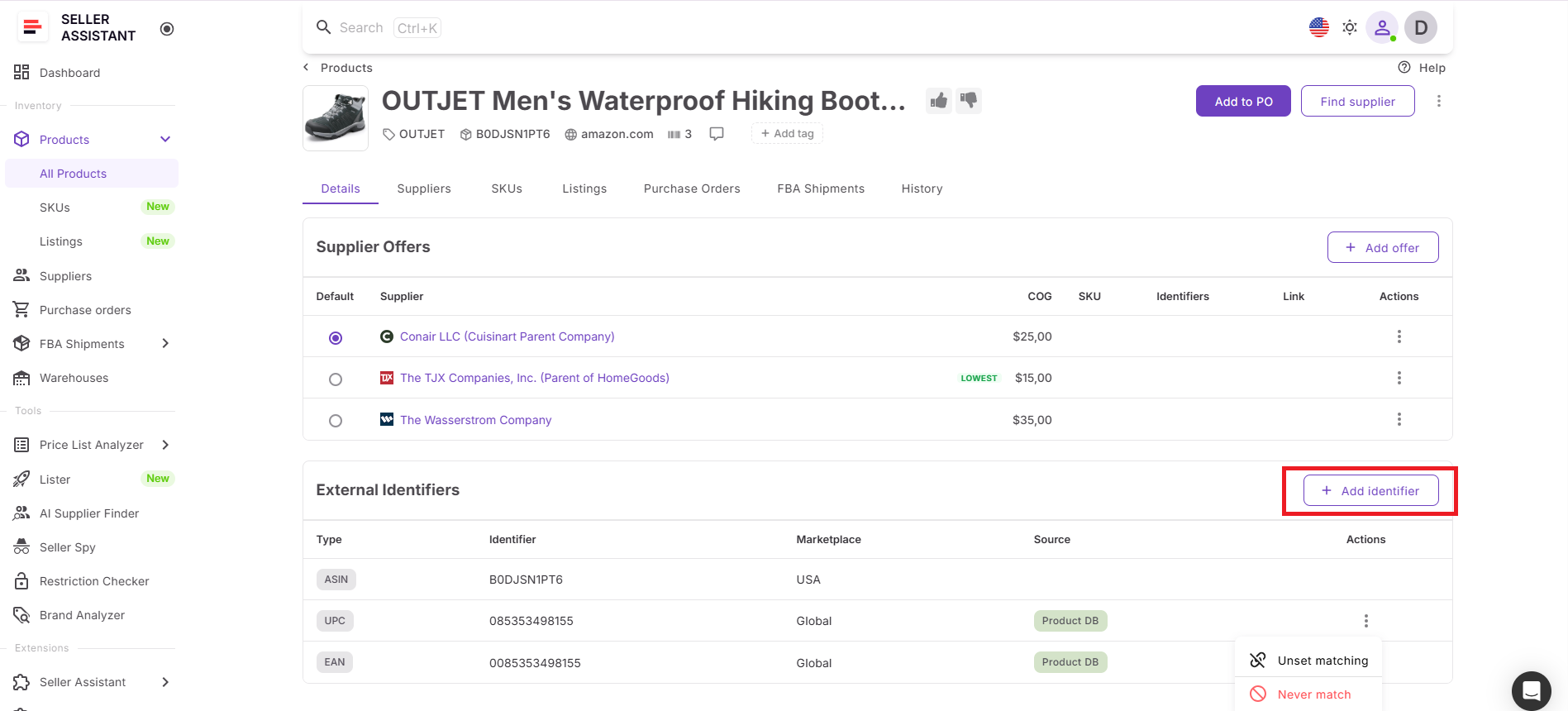Click the B0DJSN1PT6 ASIN label in header
The height and width of the screenshot is (711, 1568).
(x=505, y=134)
